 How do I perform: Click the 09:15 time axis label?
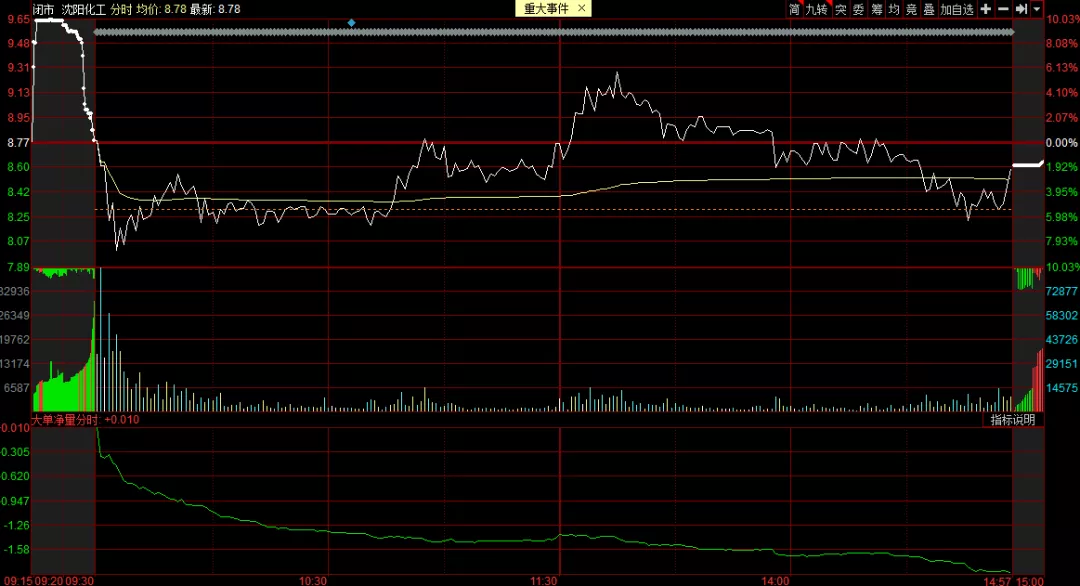point(18,580)
